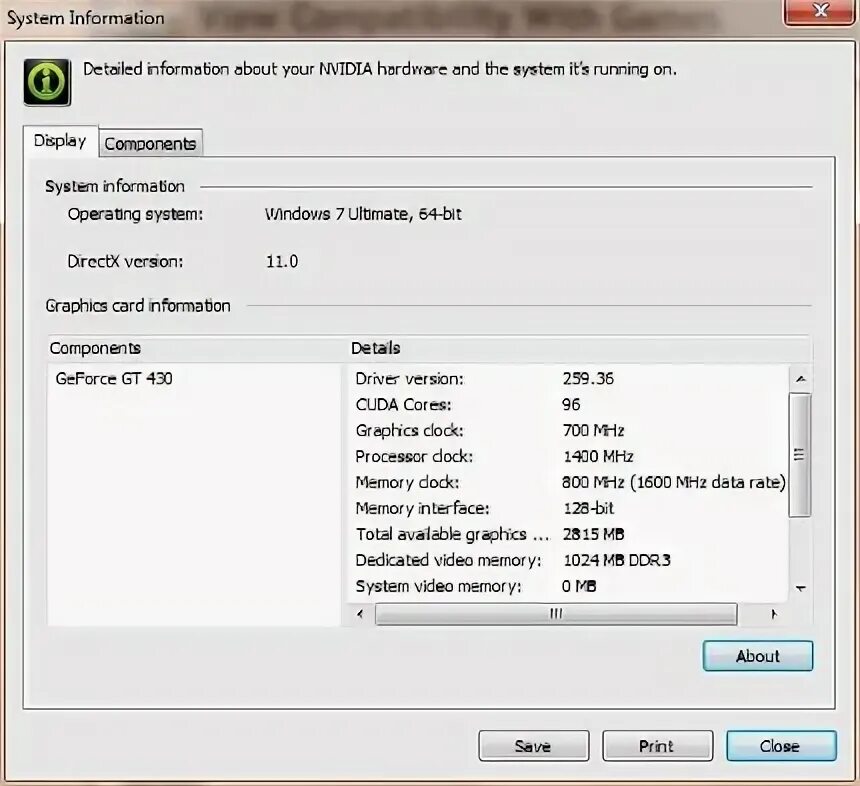The width and height of the screenshot is (860, 786).
Task: Click the Graphics clock: label
Action: coord(409,431)
